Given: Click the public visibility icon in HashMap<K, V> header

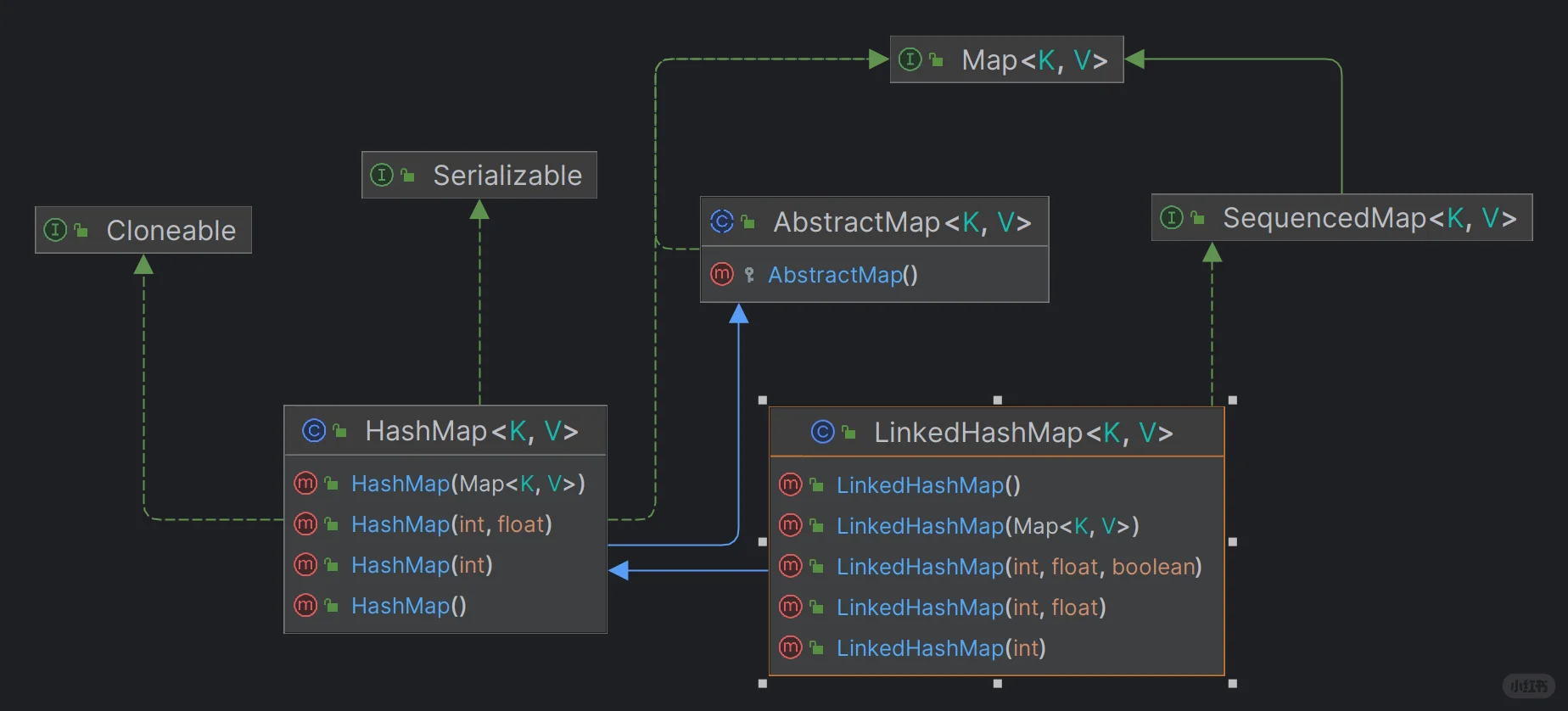Looking at the screenshot, I should coord(340,431).
